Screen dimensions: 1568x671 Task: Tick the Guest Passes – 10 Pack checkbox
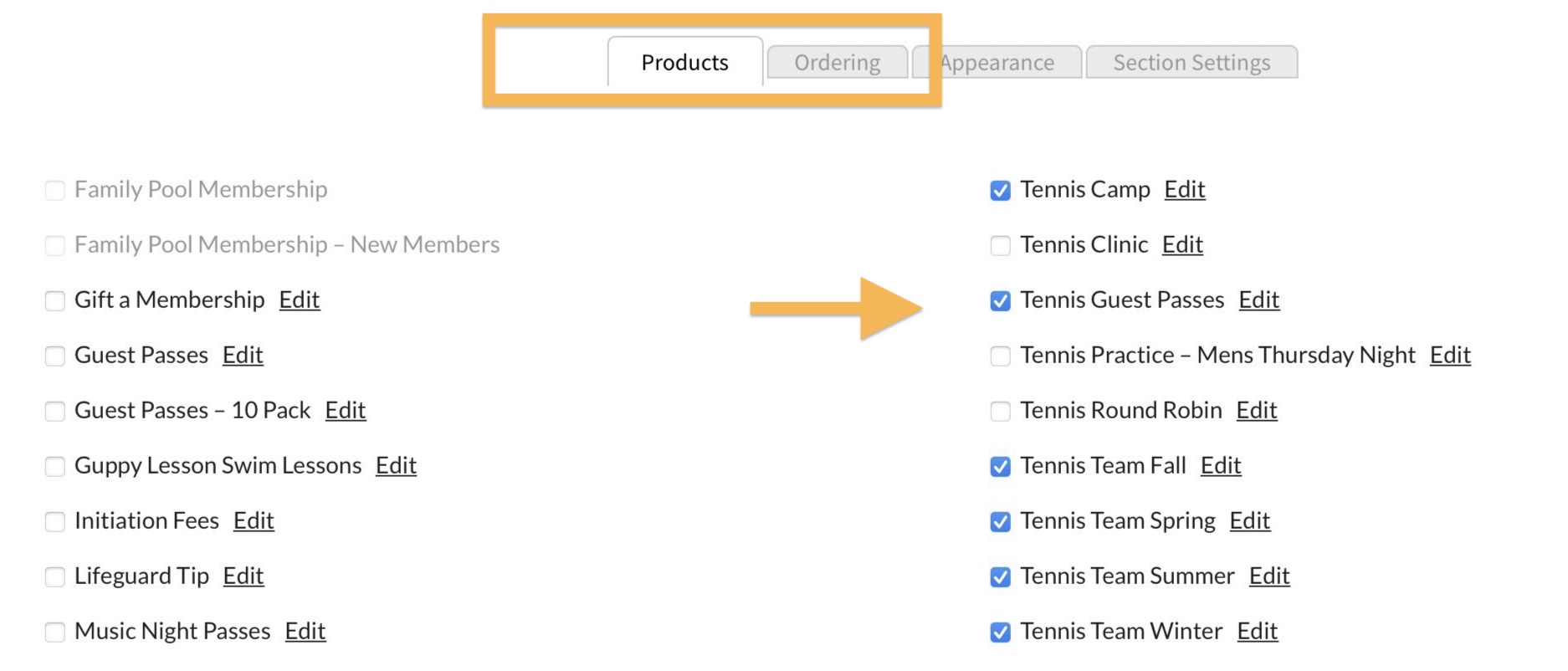coord(54,412)
